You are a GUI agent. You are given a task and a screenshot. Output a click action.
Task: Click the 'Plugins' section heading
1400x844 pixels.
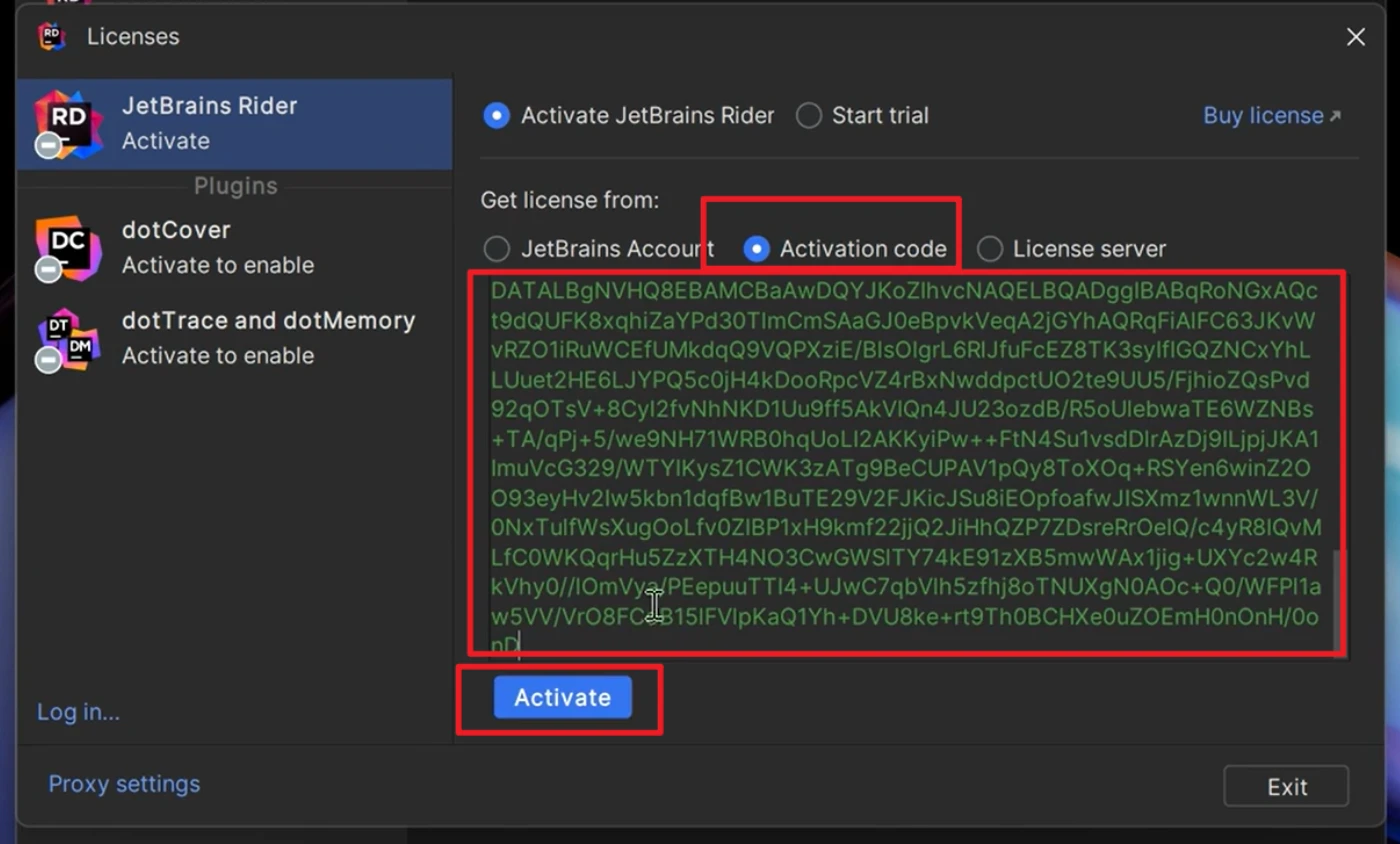[x=235, y=186]
